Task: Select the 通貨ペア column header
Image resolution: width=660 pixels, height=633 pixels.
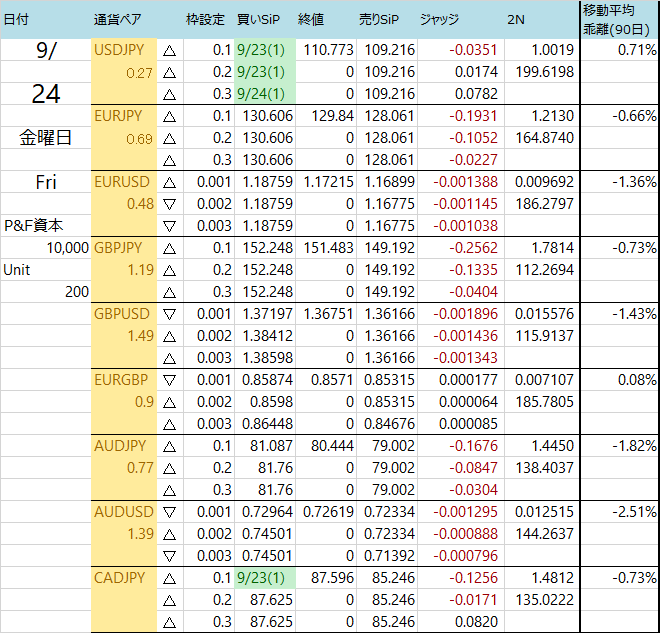Action: pyautogui.click(x=117, y=19)
